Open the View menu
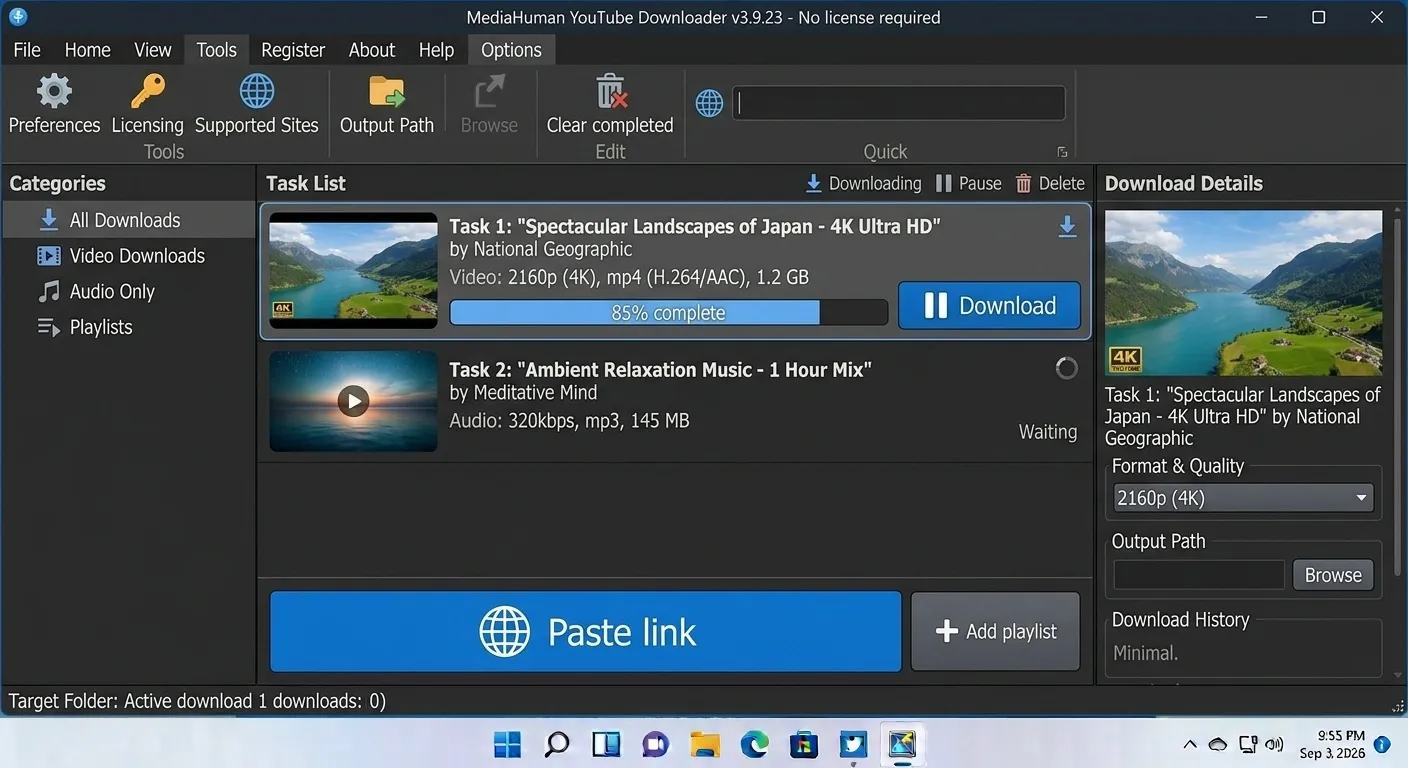 [x=153, y=50]
